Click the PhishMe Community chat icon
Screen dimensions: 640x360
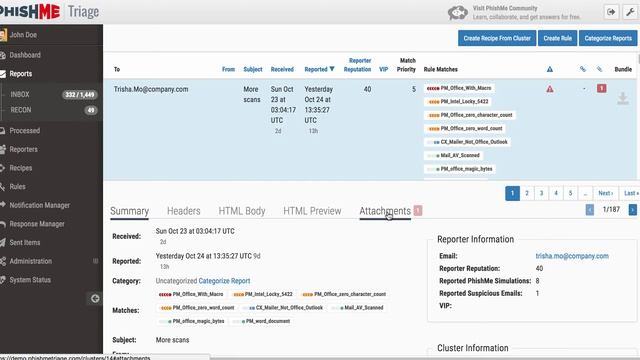(458, 13)
